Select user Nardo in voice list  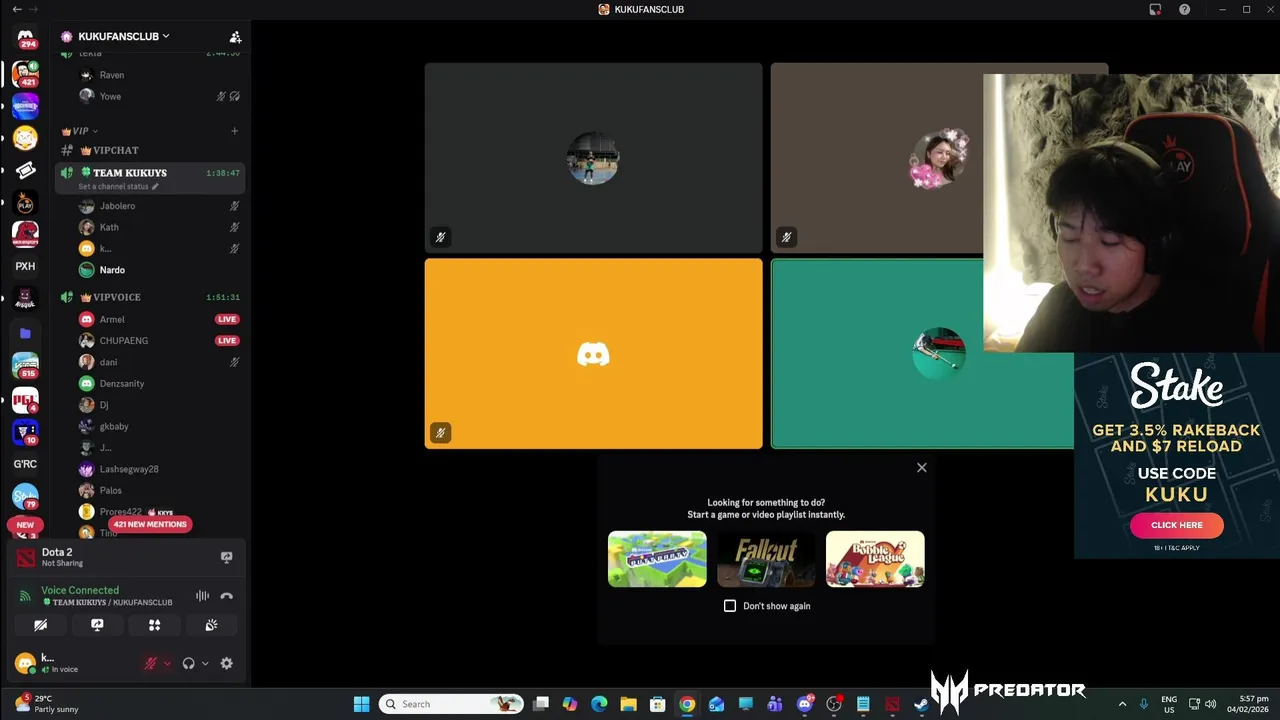click(160, 270)
